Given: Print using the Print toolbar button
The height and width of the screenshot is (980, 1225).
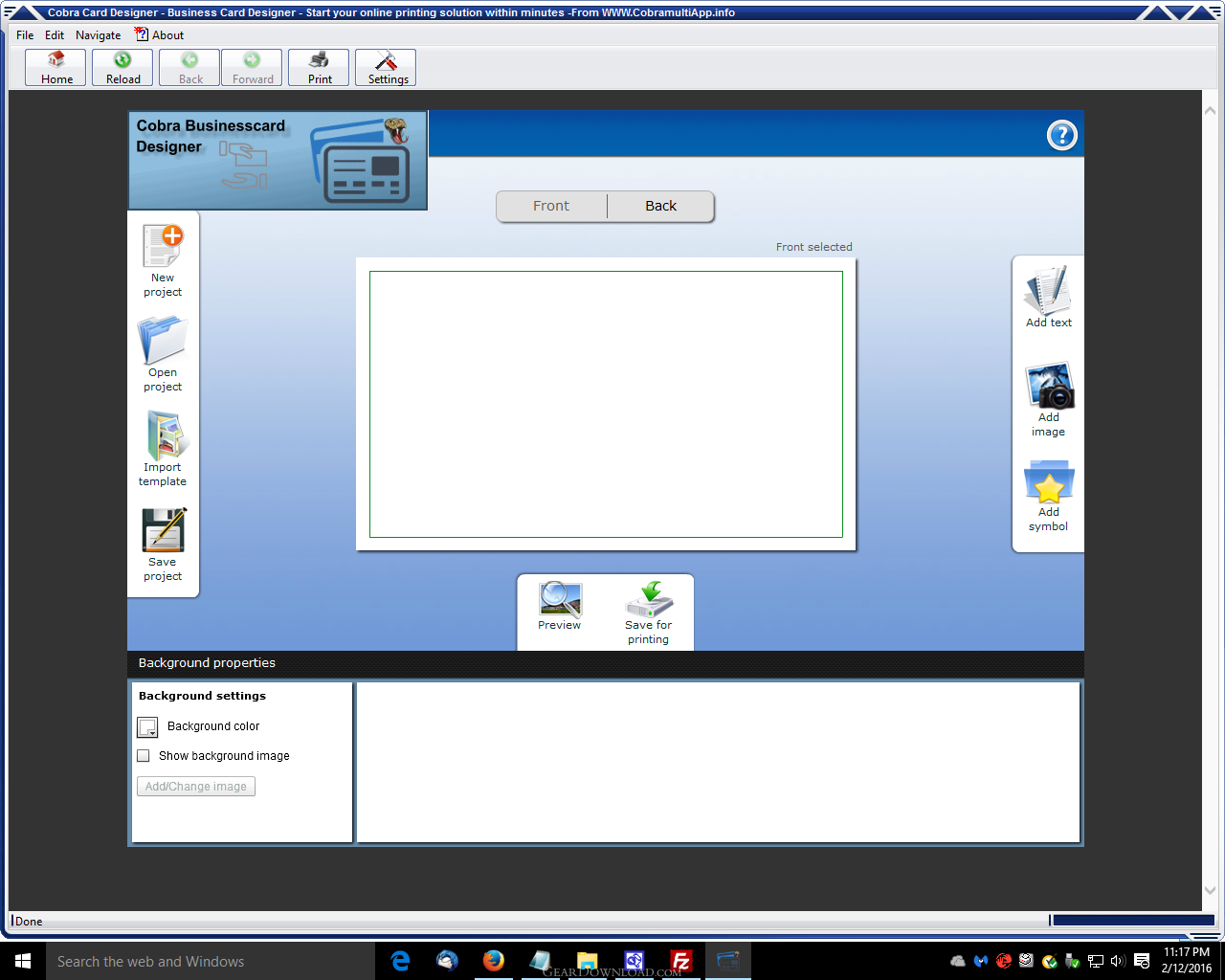Looking at the screenshot, I should click(319, 68).
